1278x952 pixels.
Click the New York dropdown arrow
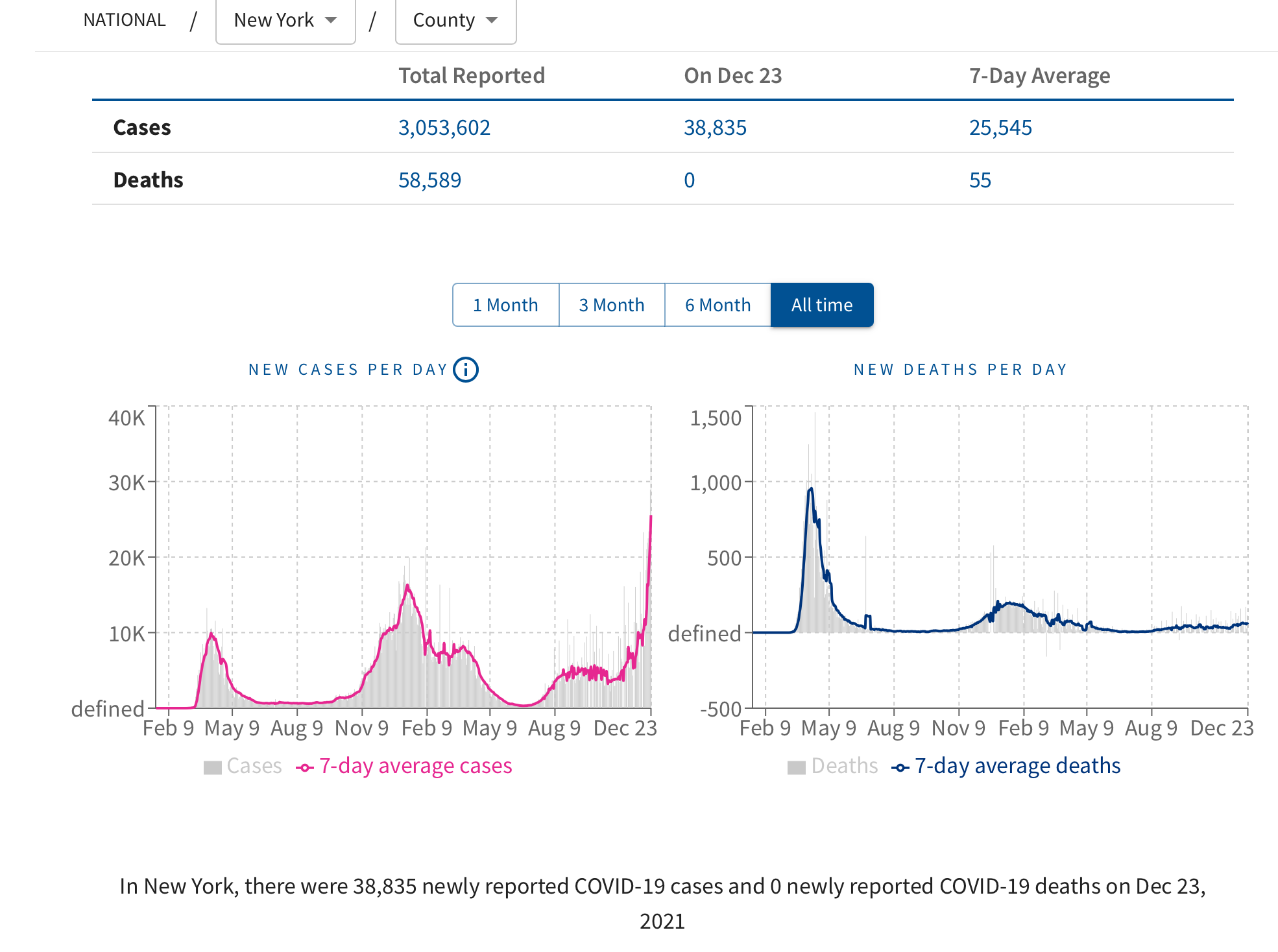331,20
